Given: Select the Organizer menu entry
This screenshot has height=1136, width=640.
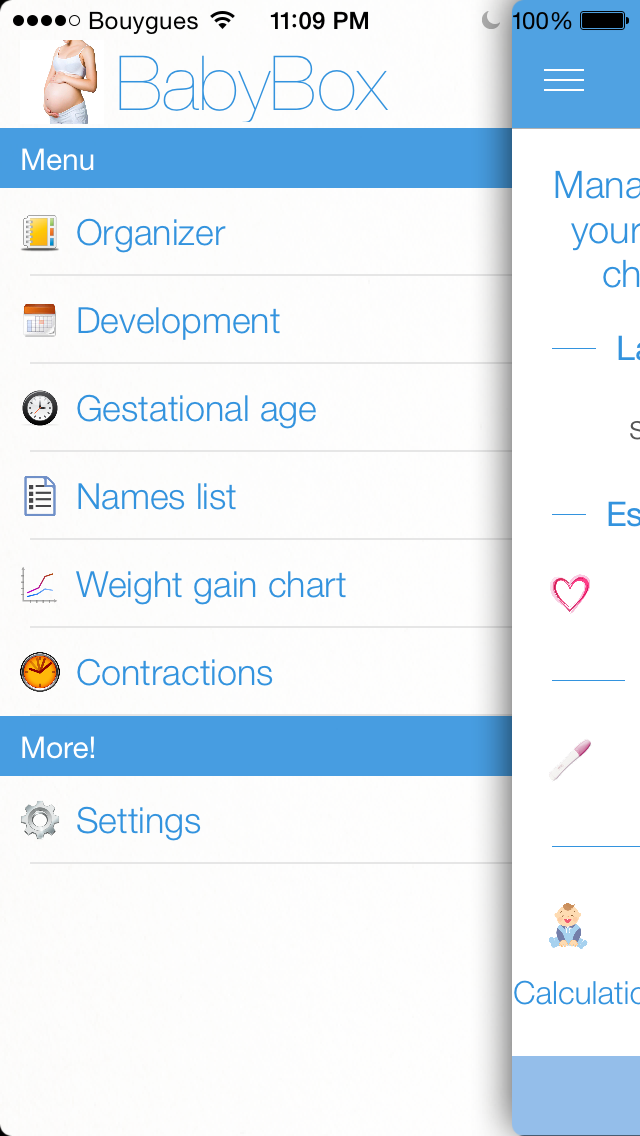Looking at the screenshot, I should pos(150,232).
